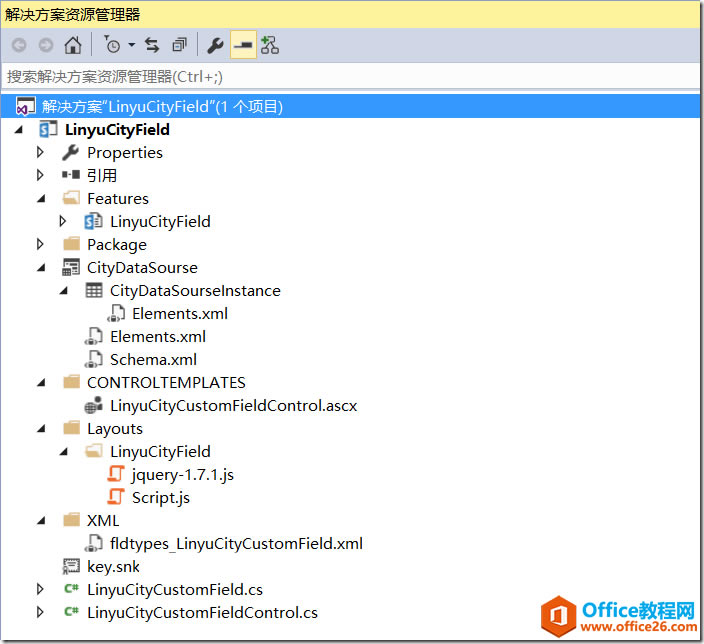
Task: Select the Features folder label
Action: pos(118,198)
